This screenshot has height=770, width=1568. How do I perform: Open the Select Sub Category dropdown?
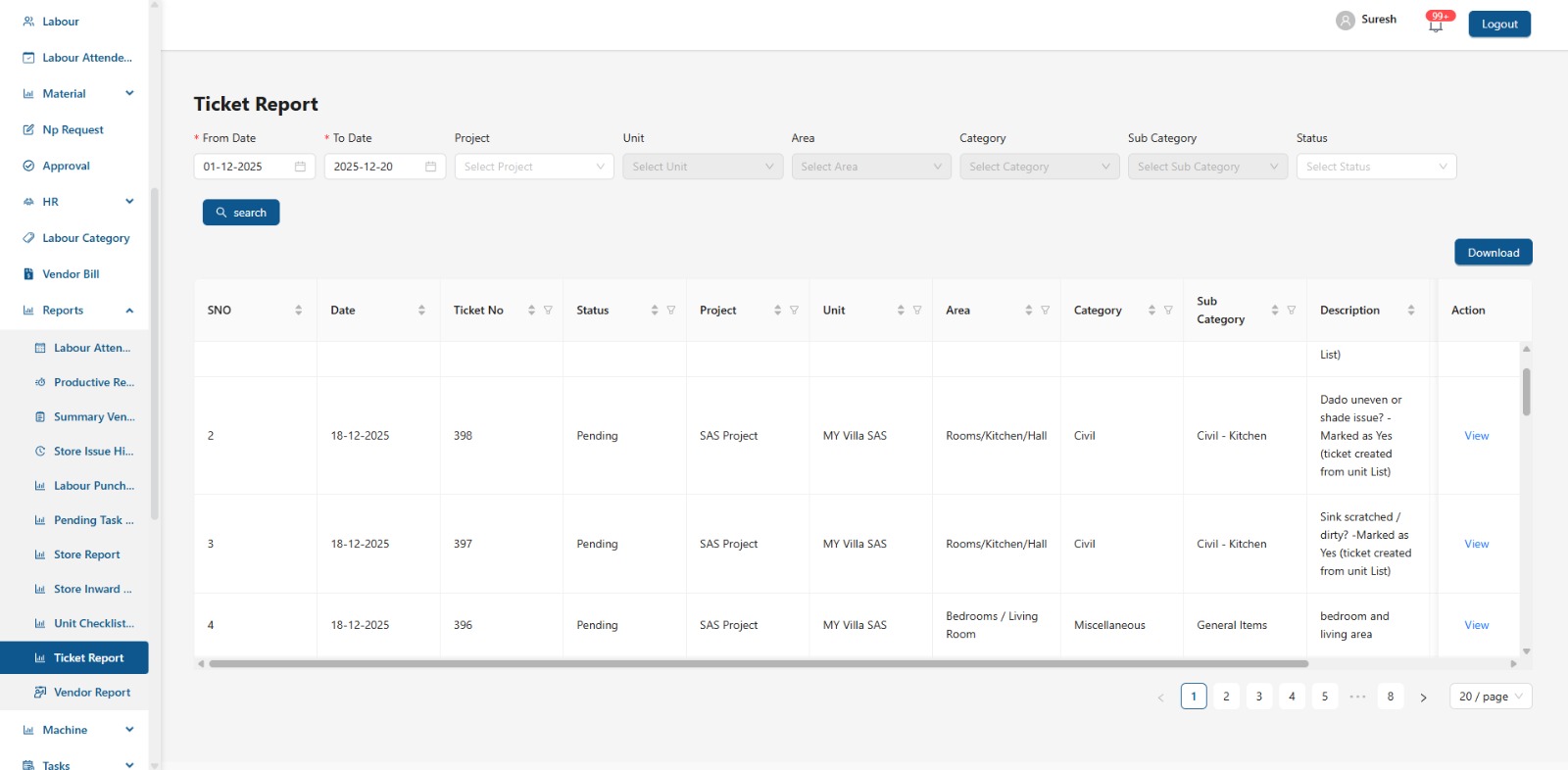1207,167
